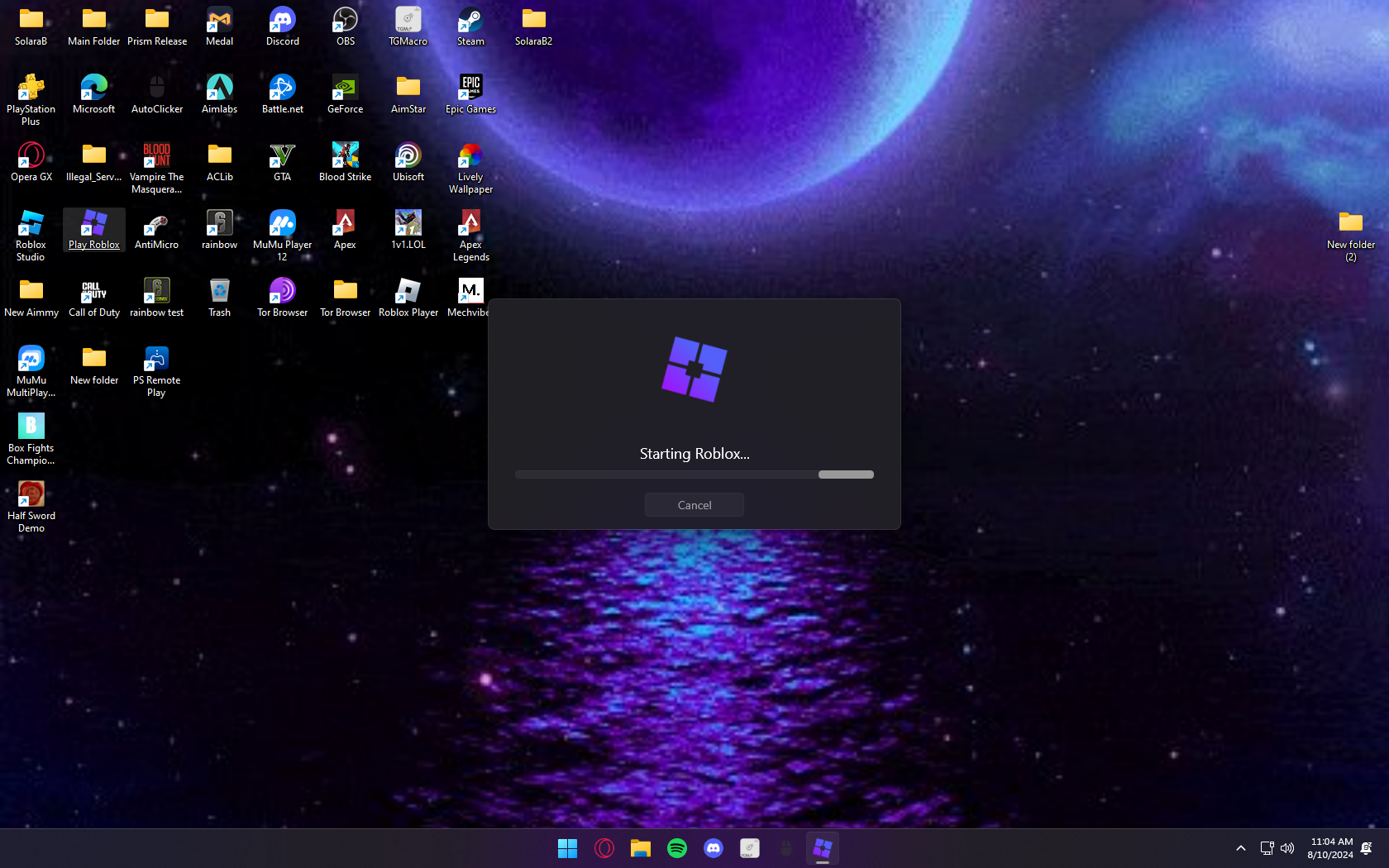Open Spotify from the taskbar
The width and height of the screenshot is (1389, 868).
[677, 848]
